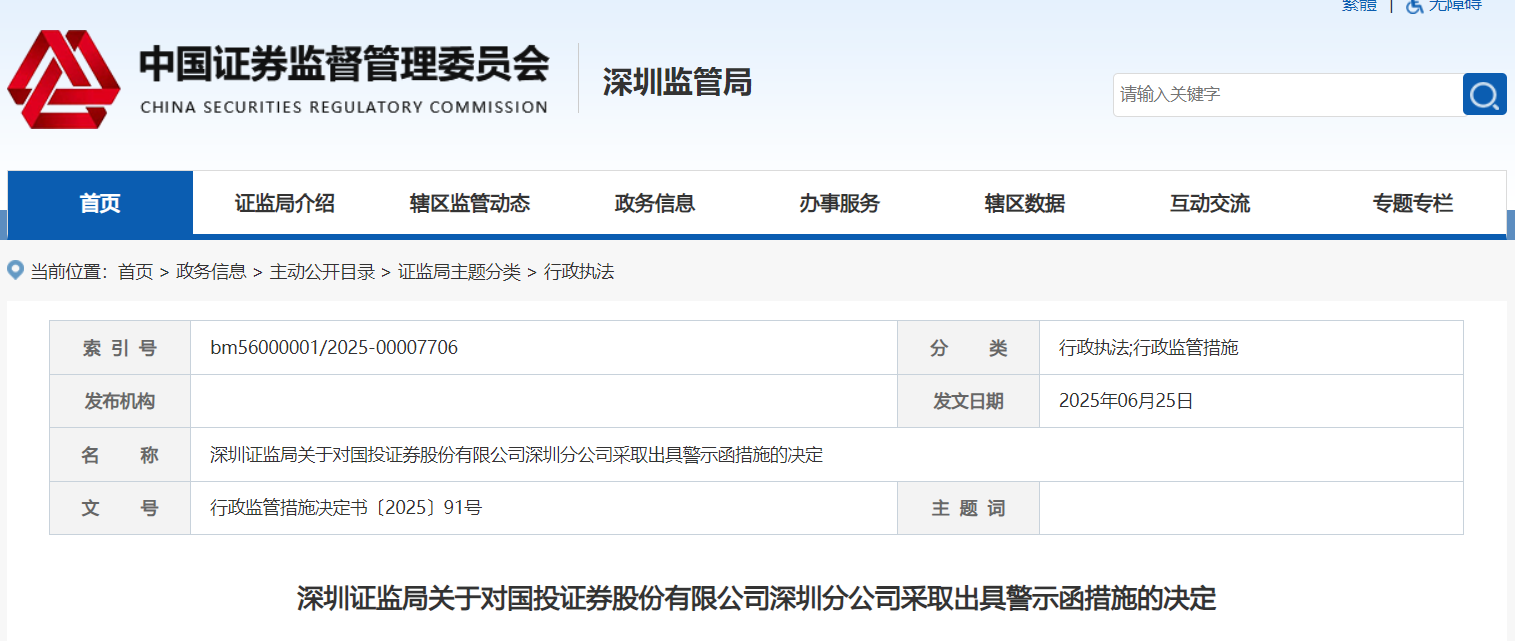Click the 繁體 language link
1515x641 pixels.
click(x=1359, y=5)
